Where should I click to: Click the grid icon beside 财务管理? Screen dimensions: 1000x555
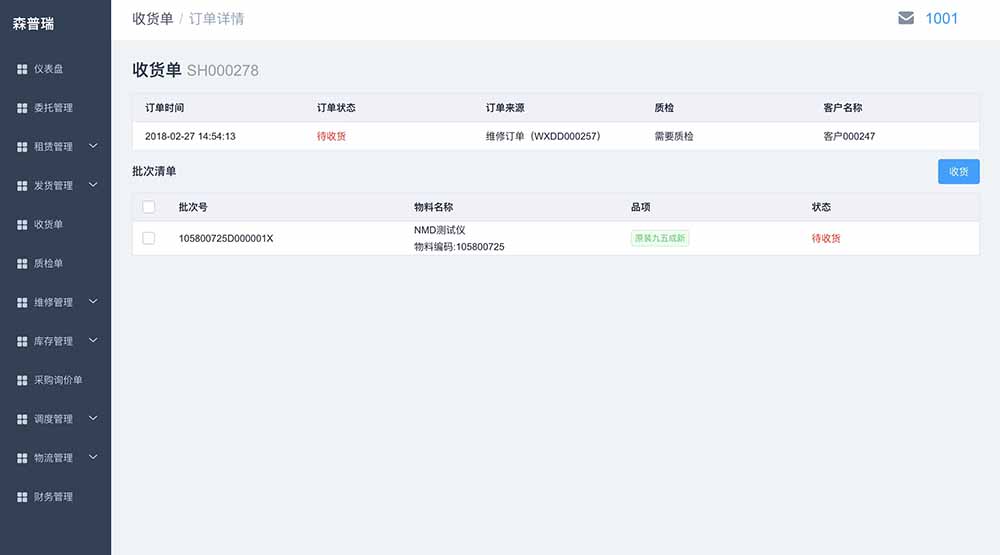22,497
